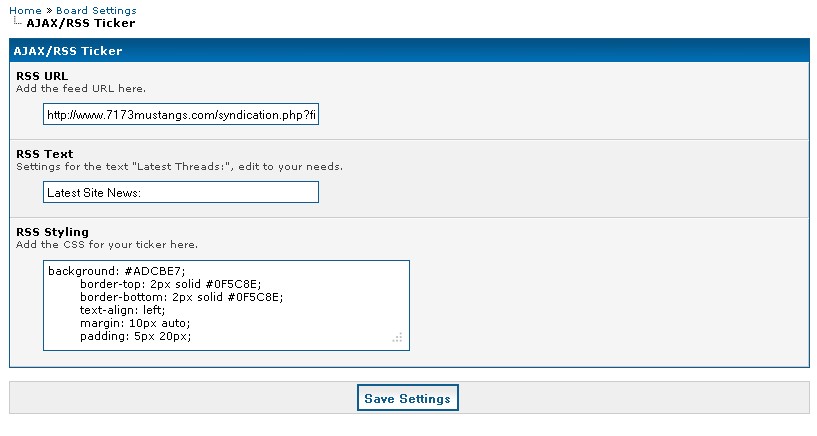Click "Add the CSS for your ticker" description
Viewport: 817px width, 436px height.
point(107,244)
